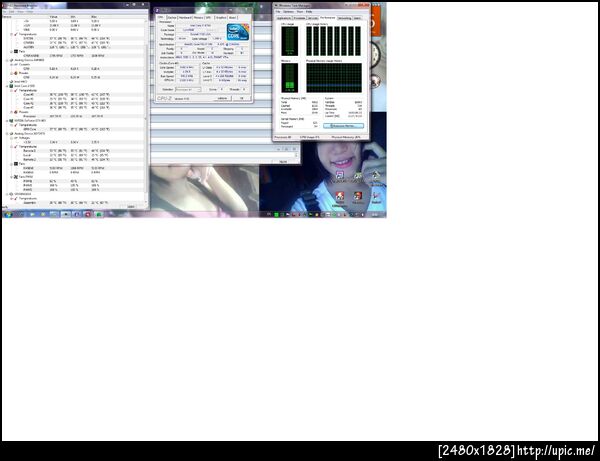Image resolution: width=600 pixels, height=461 pixels.
Task: Open the top-left desktop shortcut icon
Action: click(339, 176)
